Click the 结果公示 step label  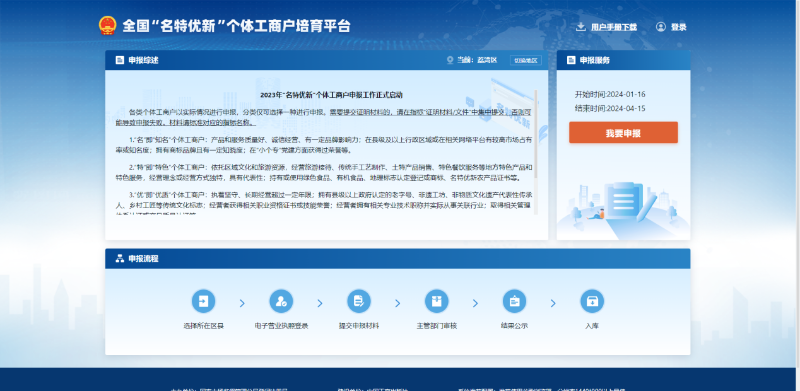pos(514,326)
